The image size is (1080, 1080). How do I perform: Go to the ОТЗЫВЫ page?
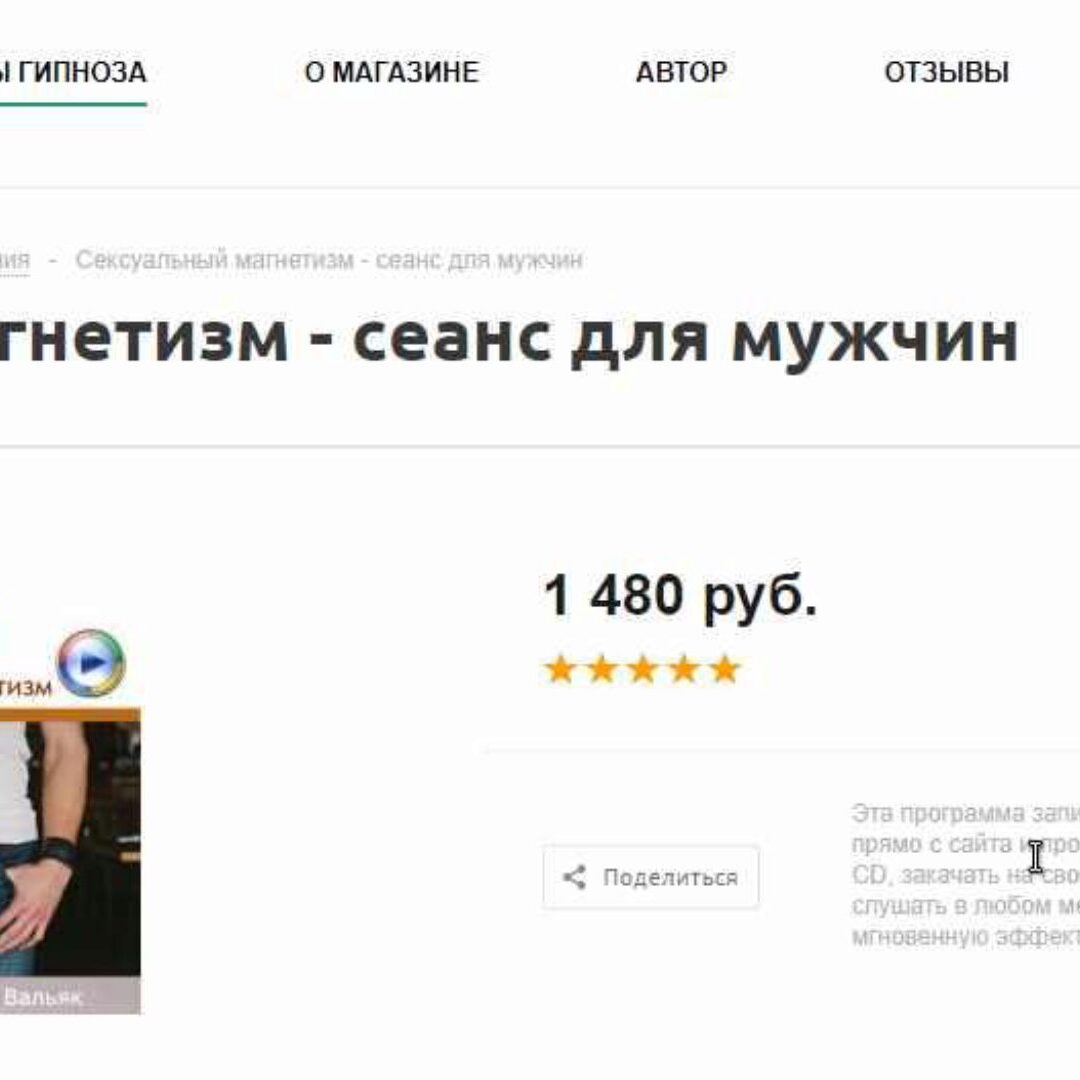pos(947,72)
